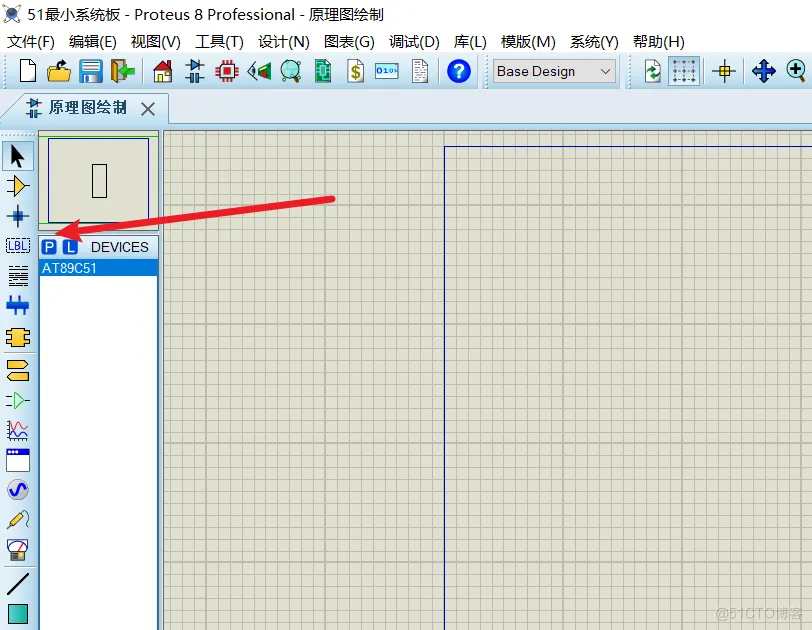The width and height of the screenshot is (812, 630).
Task: Select the Buses Mode tool
Action: click(x=18, y=305)
